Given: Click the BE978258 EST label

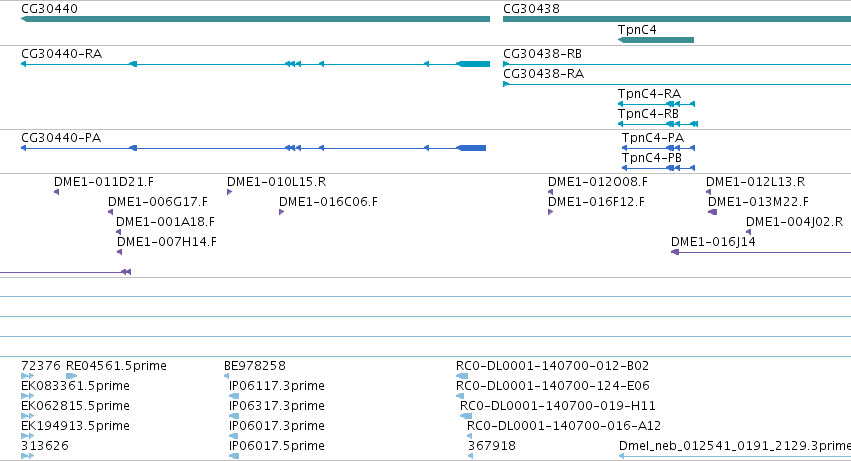Looking at the screenshot, I should 255,366.
